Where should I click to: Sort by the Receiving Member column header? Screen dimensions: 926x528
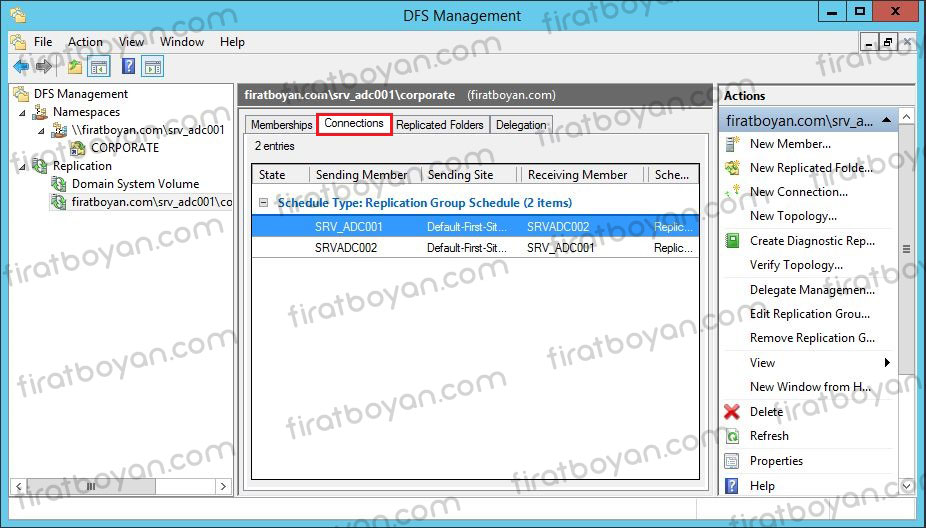584,175
